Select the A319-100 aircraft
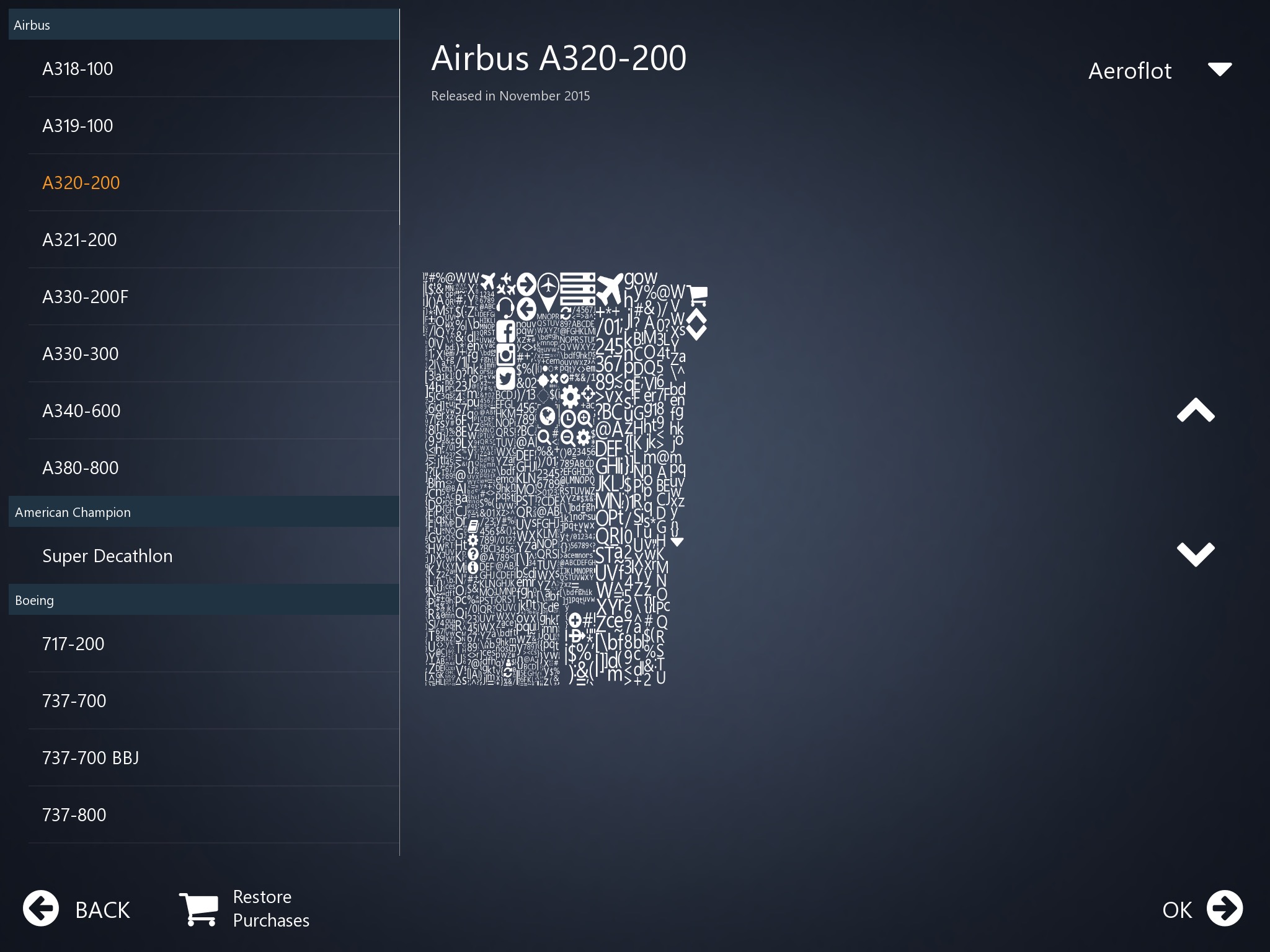Viewport: 1270px width, 952px height. pos(78,126)
